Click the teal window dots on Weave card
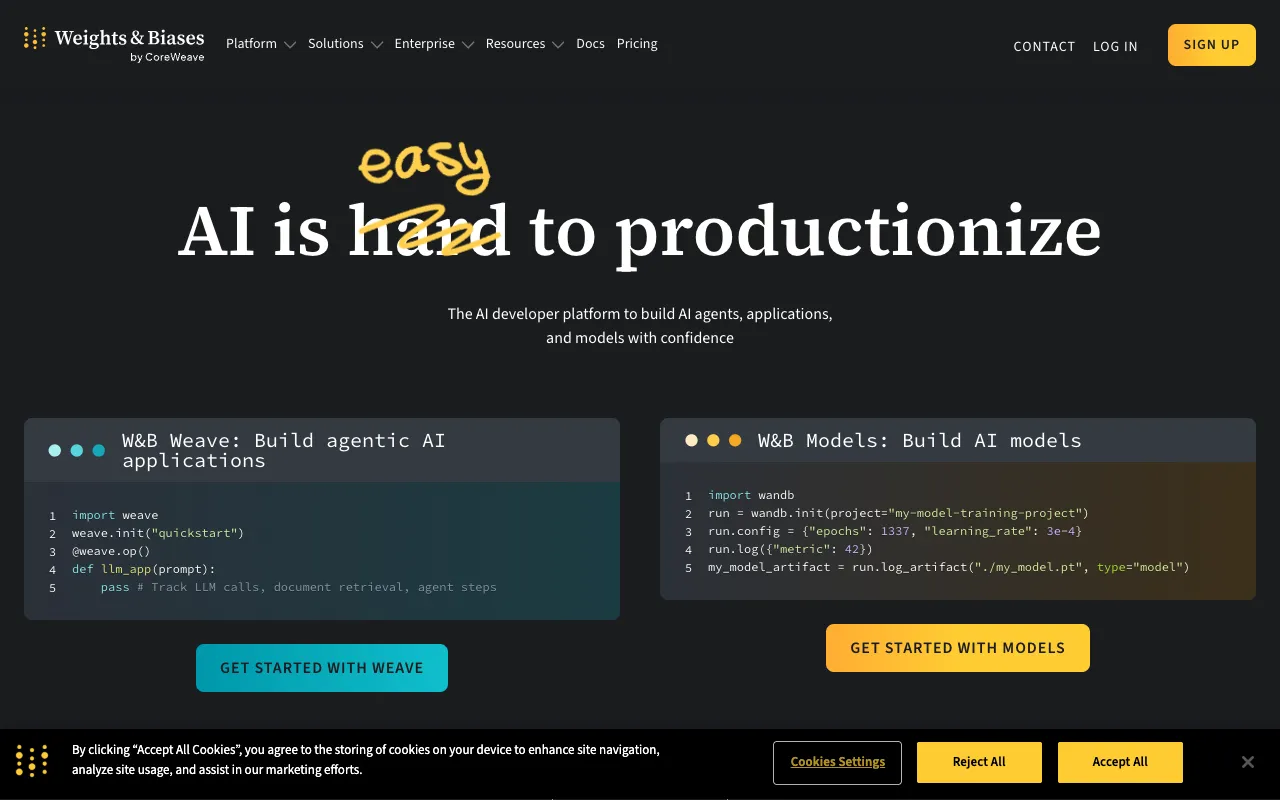 (x=77, y=450)
